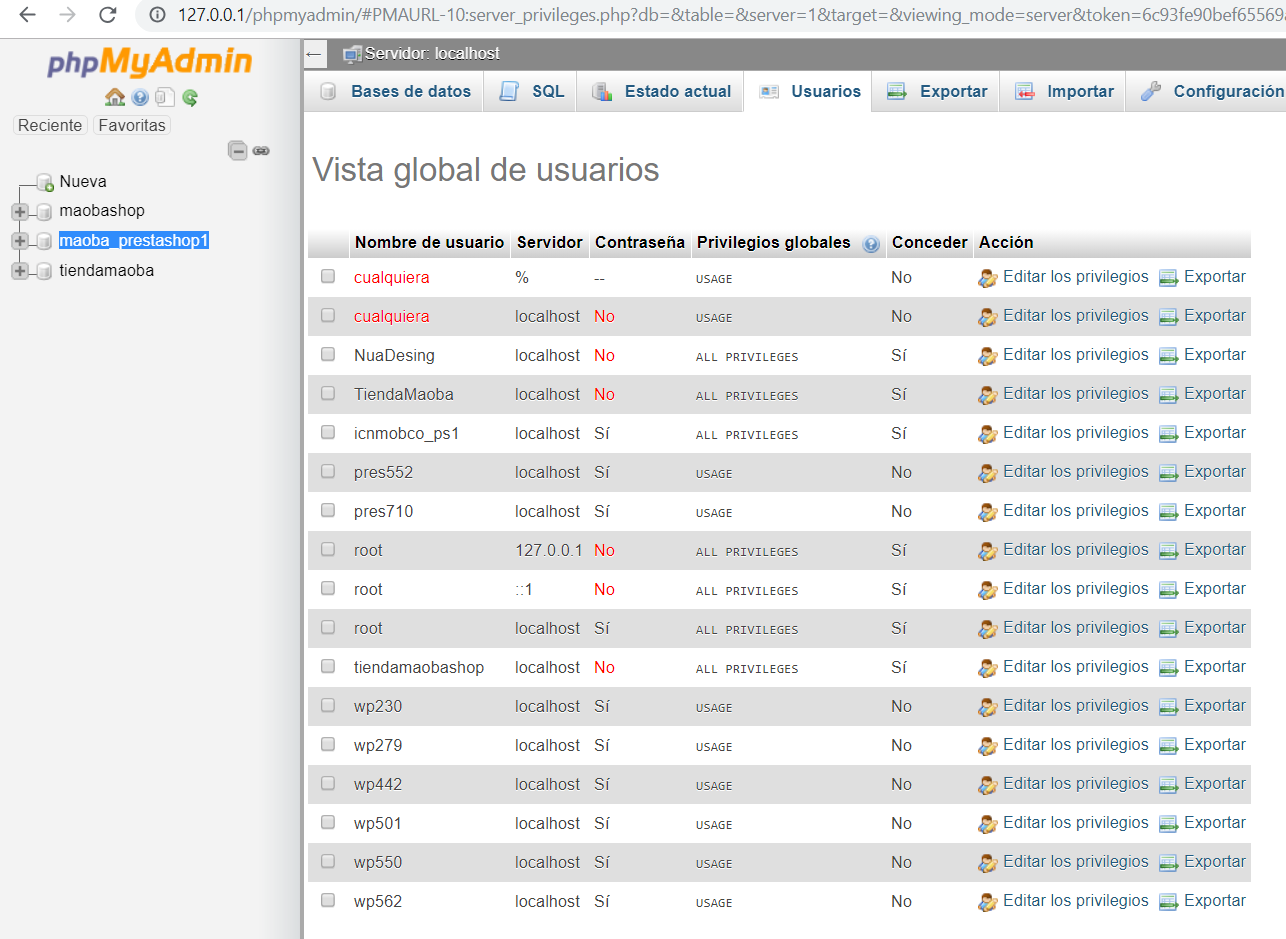Click the Exportar link for wp550
The height and width of the screenshot is (939, 1286).
1215,862
